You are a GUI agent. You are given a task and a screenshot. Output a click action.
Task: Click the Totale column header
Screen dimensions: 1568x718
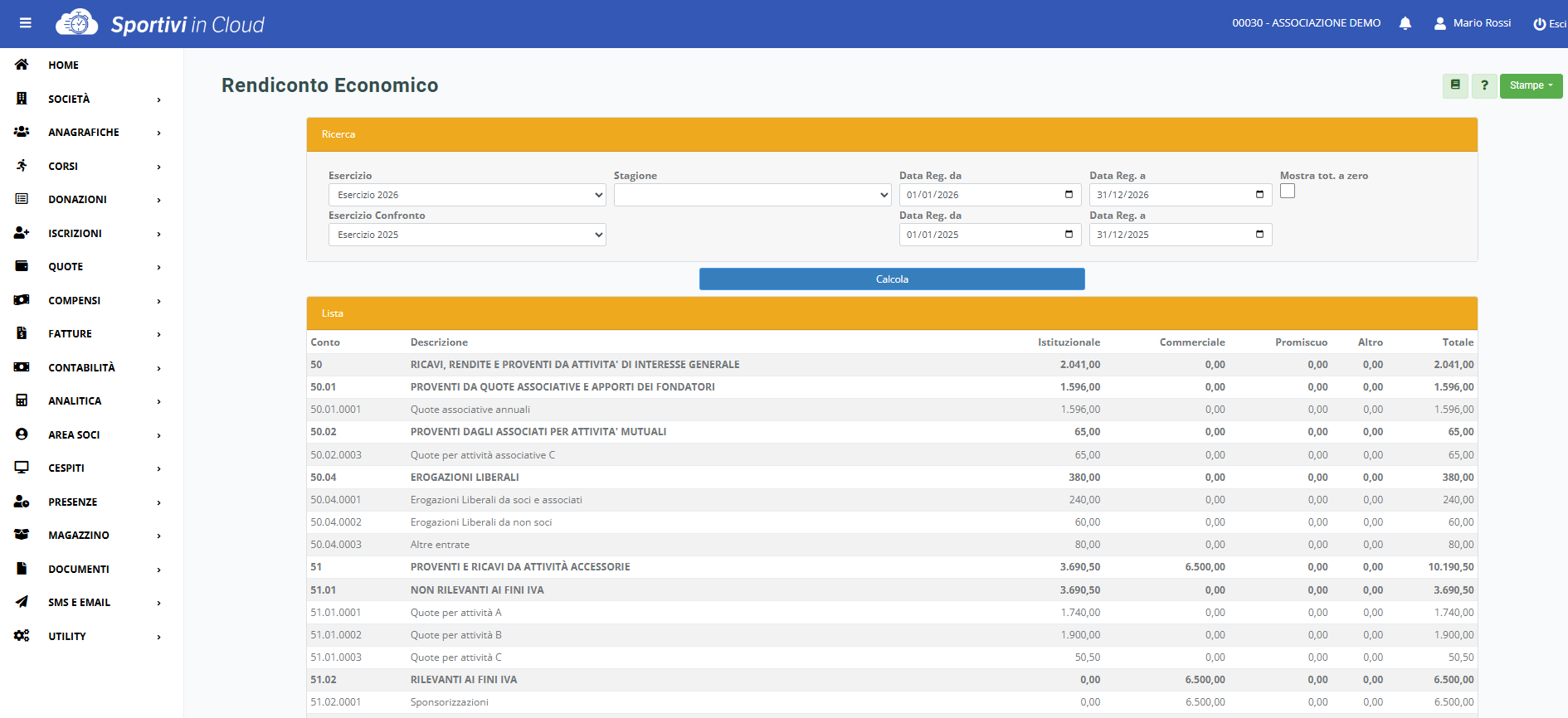[x=1458, y=342]
